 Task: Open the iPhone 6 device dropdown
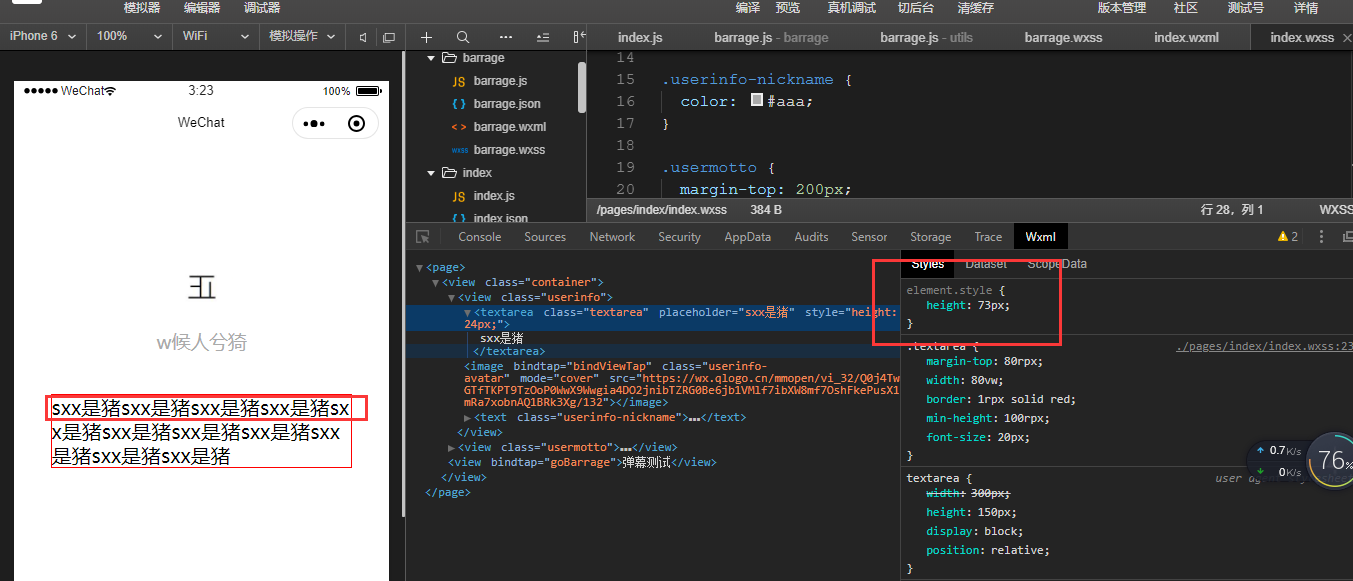click(x=40, y=35)
